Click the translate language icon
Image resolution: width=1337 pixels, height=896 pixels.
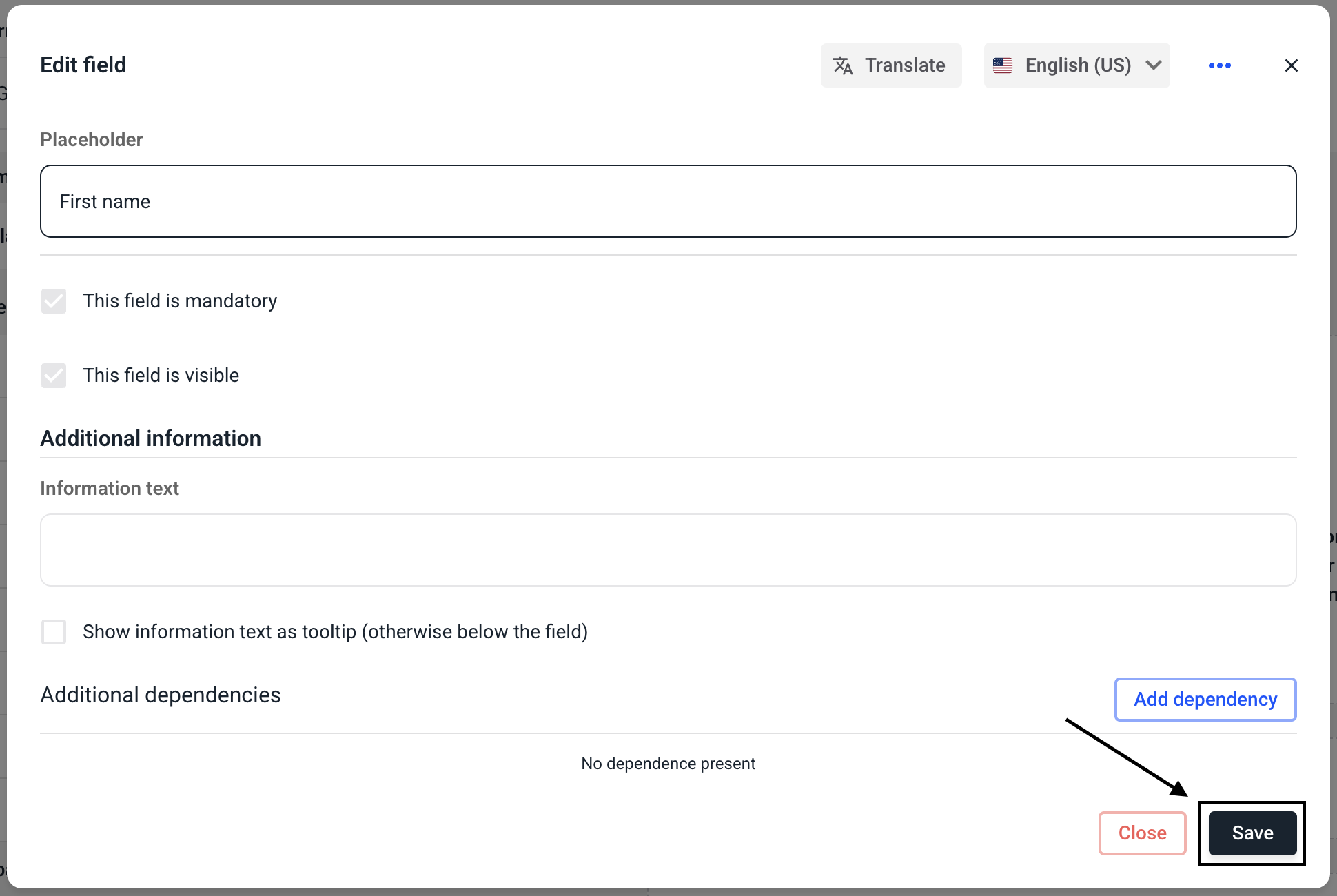point(843,65)
